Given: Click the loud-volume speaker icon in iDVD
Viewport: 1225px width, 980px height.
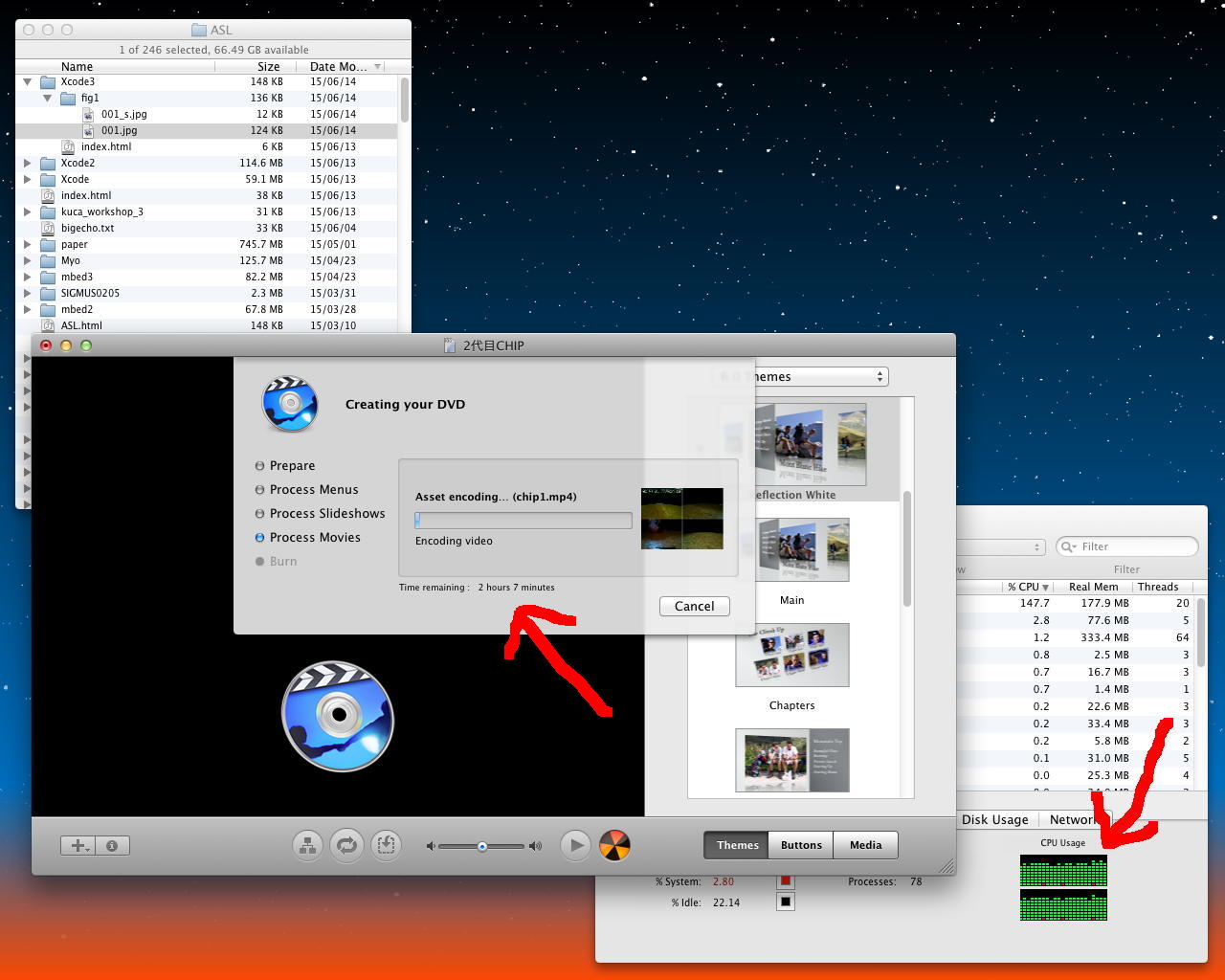Looking at the screenshot, I should coord(535,846).
